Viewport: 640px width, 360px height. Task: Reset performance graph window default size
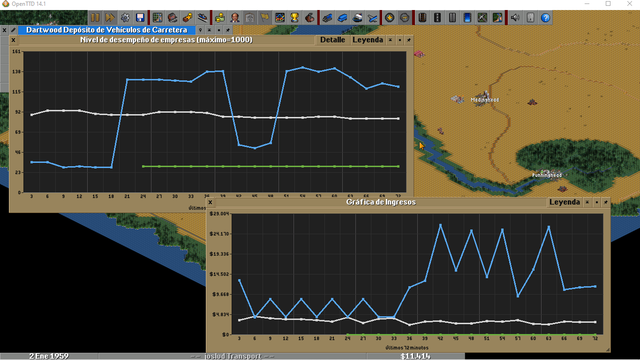pyautogui.click(x=400, y=40)
